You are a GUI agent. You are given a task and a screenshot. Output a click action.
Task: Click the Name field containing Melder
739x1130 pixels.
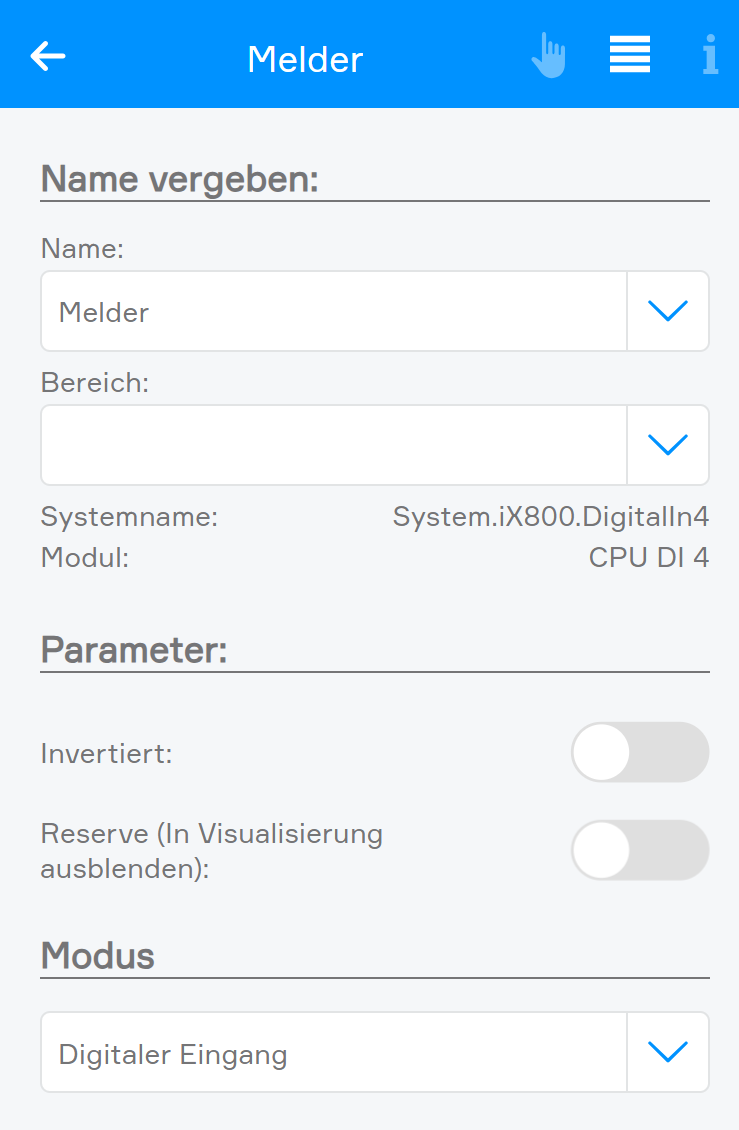point(334,311)
